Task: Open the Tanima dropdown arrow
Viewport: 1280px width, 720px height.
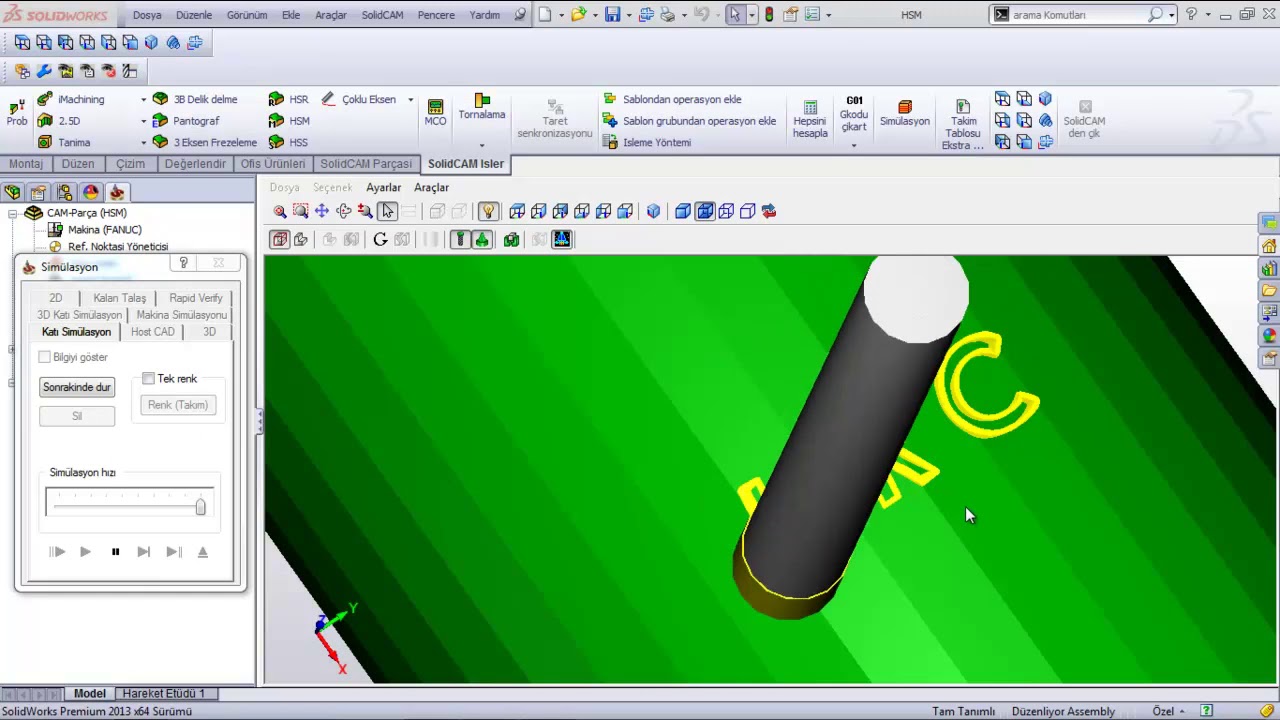Action: 143,142
